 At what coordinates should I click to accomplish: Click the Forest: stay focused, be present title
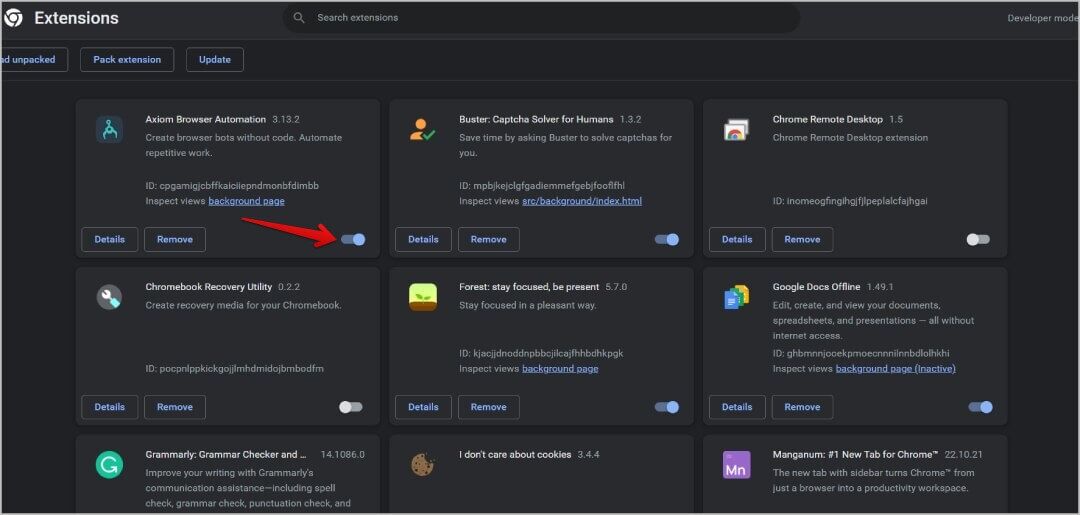click(530, 286)
